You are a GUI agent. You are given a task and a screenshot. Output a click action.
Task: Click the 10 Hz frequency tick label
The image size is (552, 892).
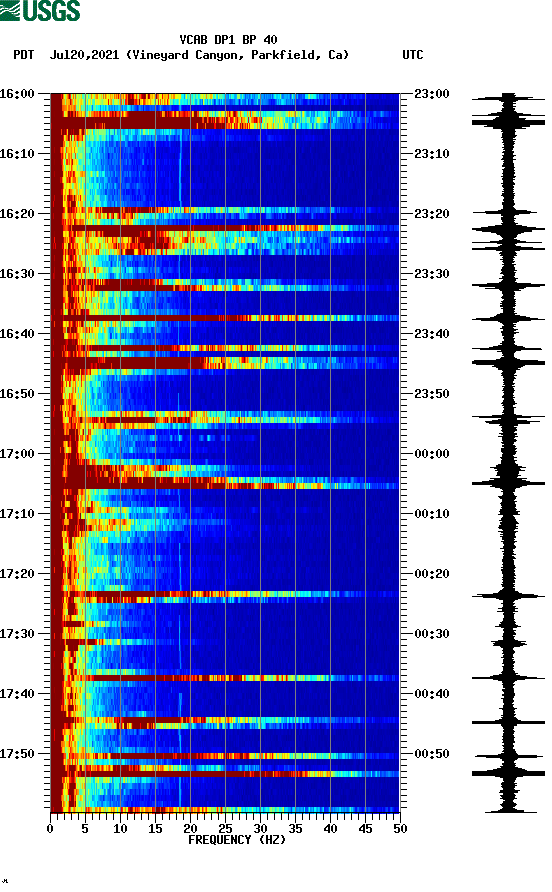pyautogui.click(x=120, y=829)
